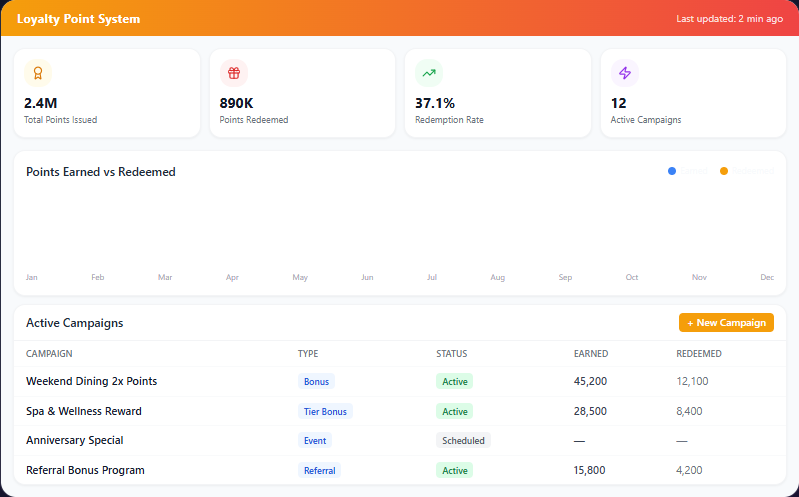Viewport: 799px width, 497px height.
Task: Click the Bonus type badge
Action: [316, 381]
